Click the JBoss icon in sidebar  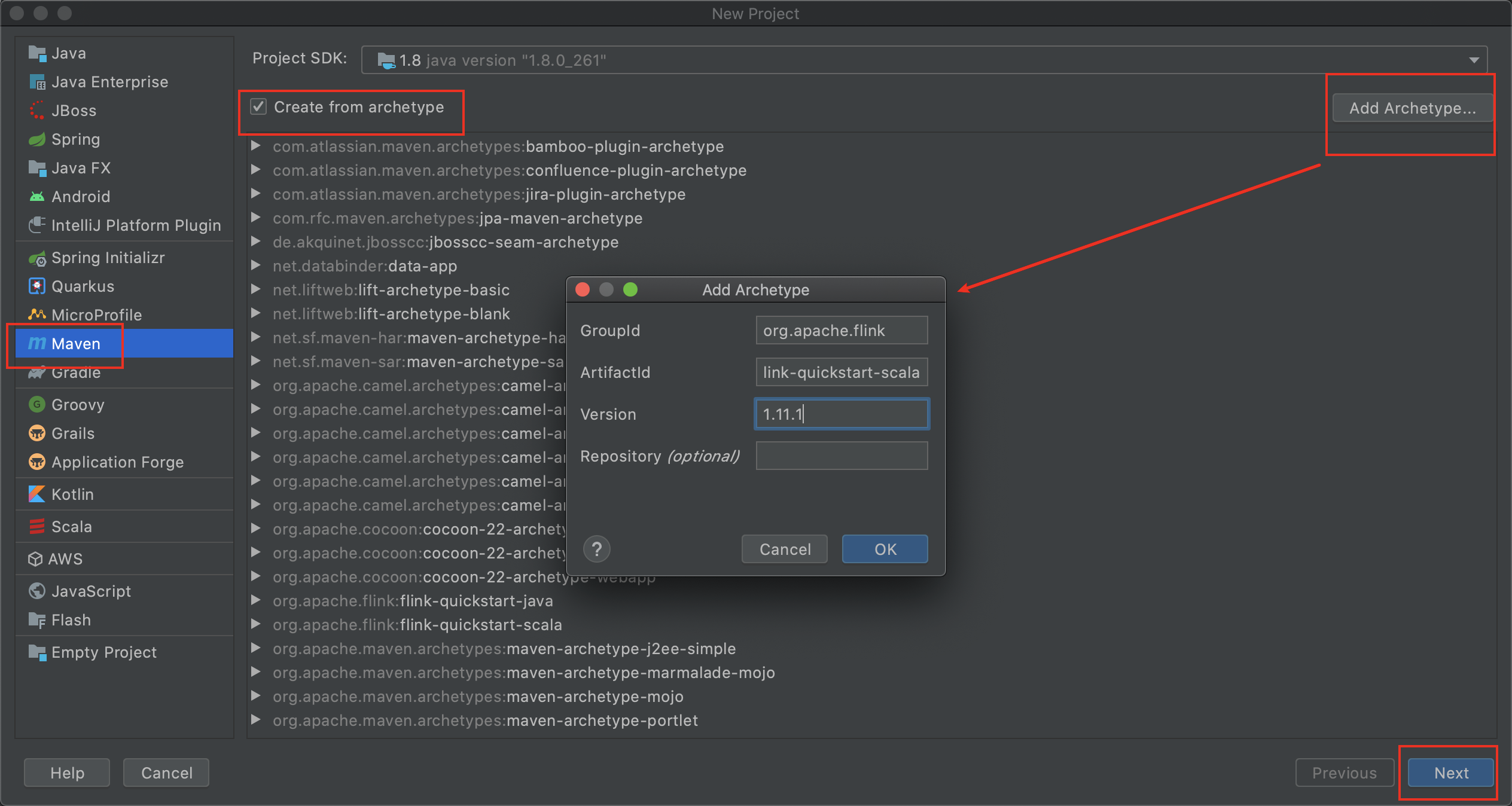pos(37,111)
